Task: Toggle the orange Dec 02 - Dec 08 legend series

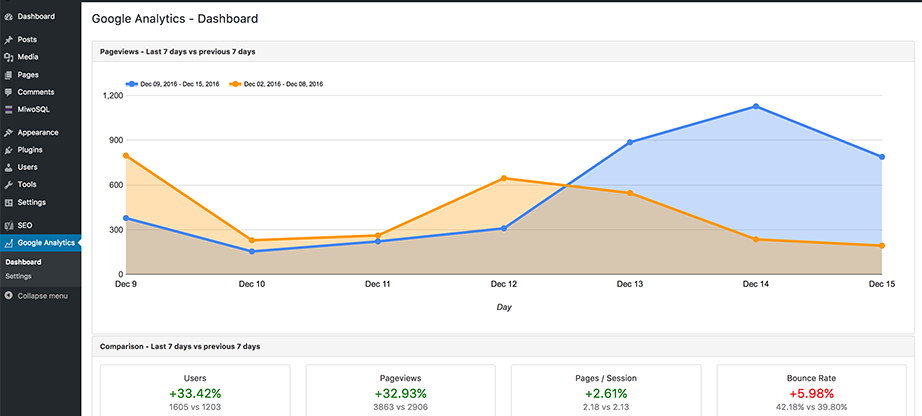Action: coord(276,84)
